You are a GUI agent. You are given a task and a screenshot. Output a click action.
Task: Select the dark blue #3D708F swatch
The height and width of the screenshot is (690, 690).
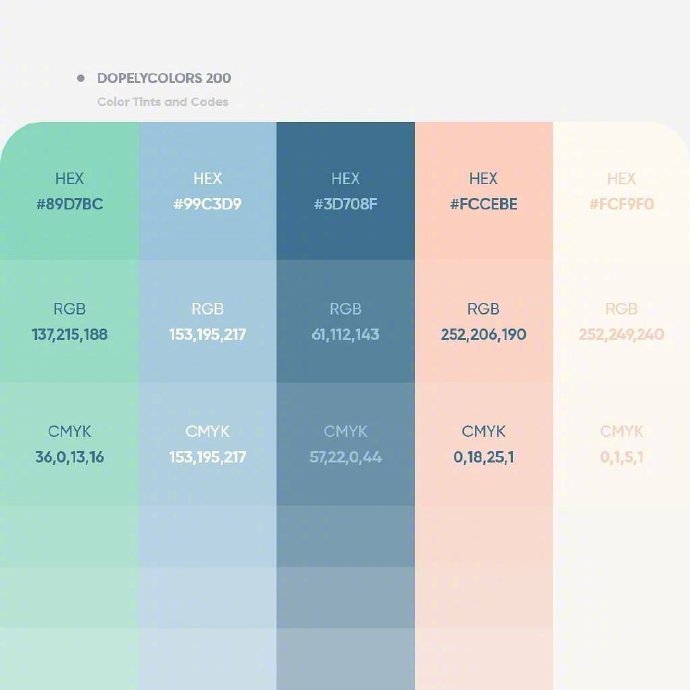coord(345,191)
